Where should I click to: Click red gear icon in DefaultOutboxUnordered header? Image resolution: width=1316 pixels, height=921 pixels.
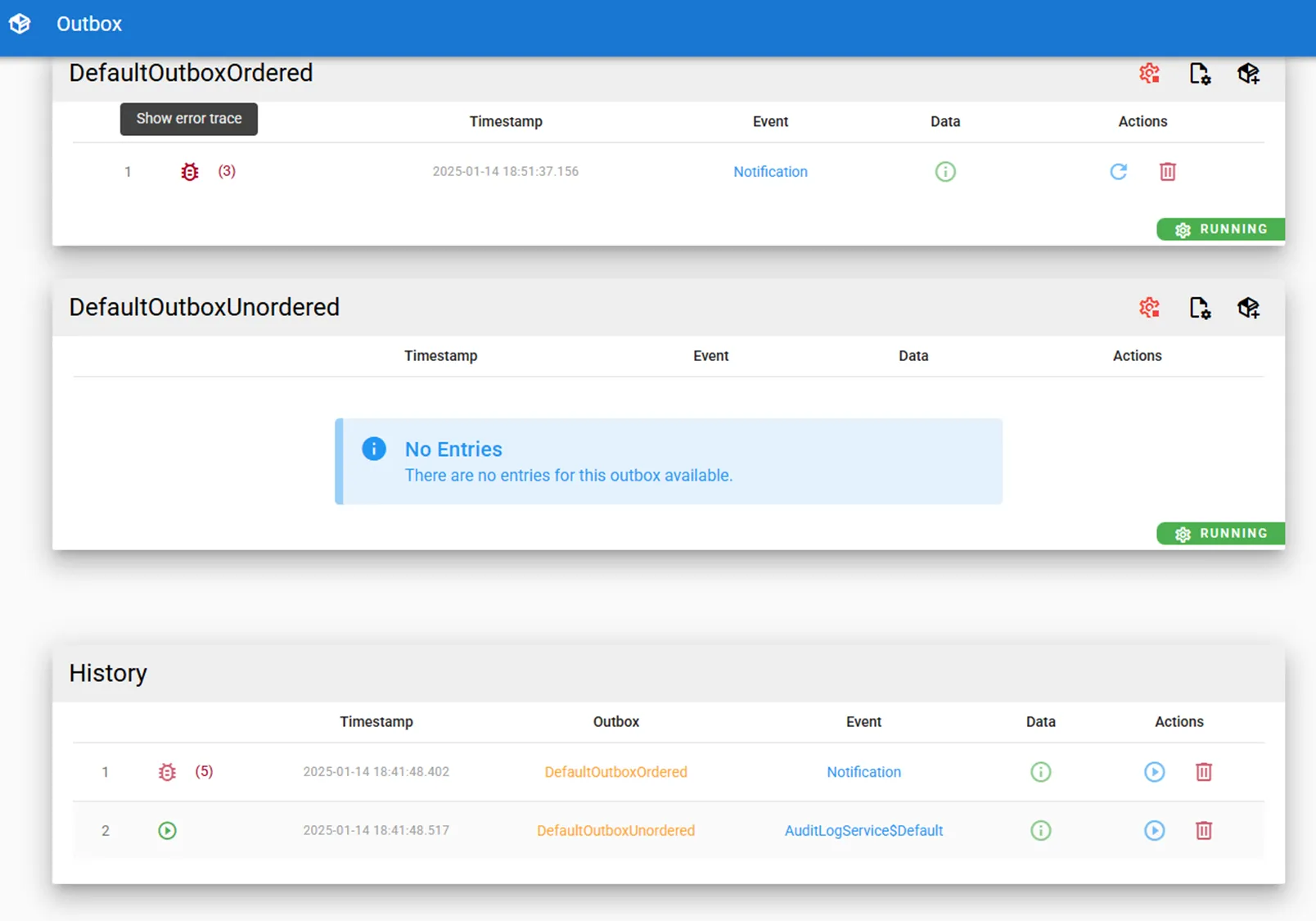pyautogui.click(x=1149, y=308)
